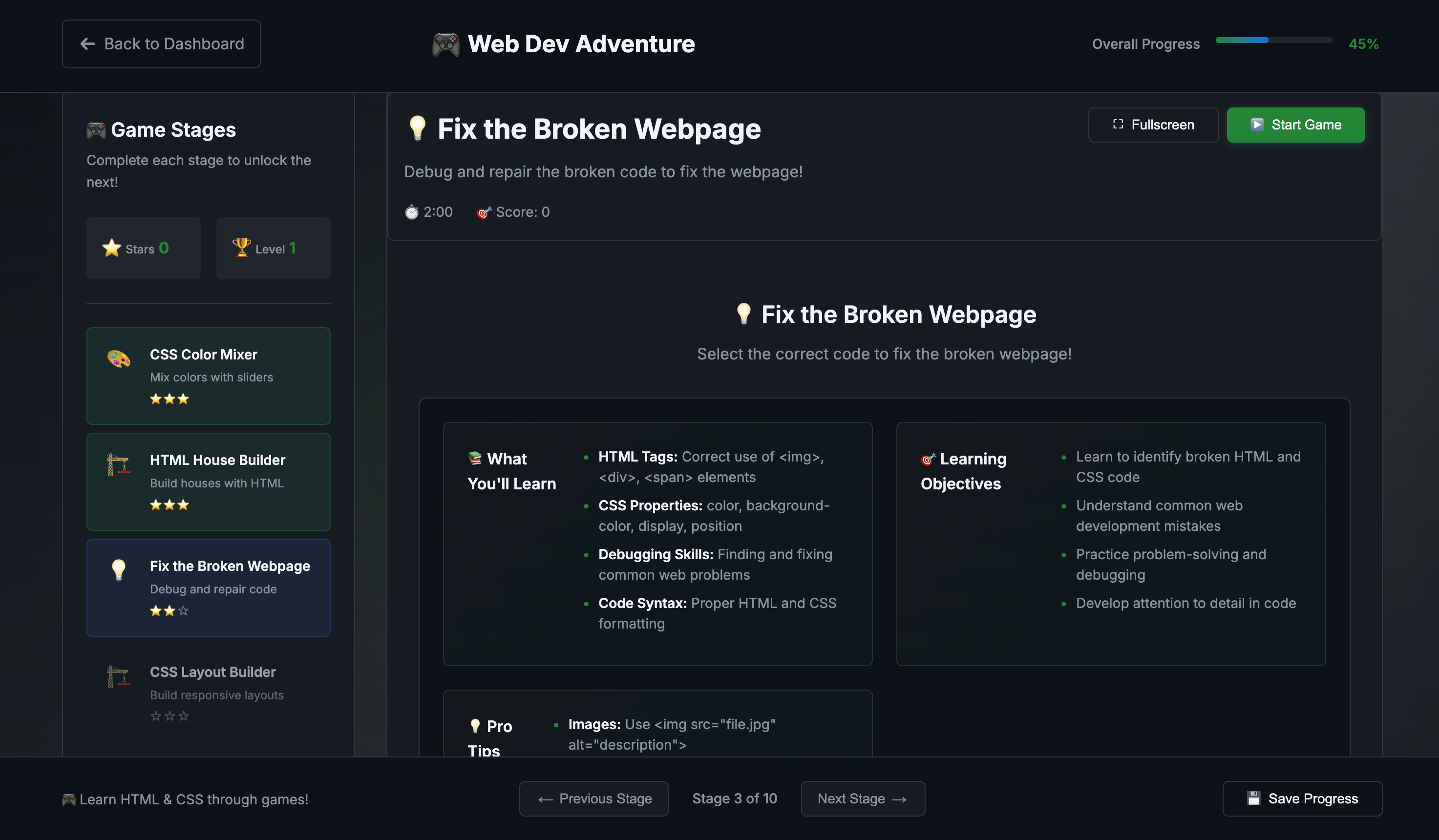Image resolution: width=1439 pixels, height=840 pixels.
Task: Click the crane icon for CSS Layout Builder
Action: 119,676
